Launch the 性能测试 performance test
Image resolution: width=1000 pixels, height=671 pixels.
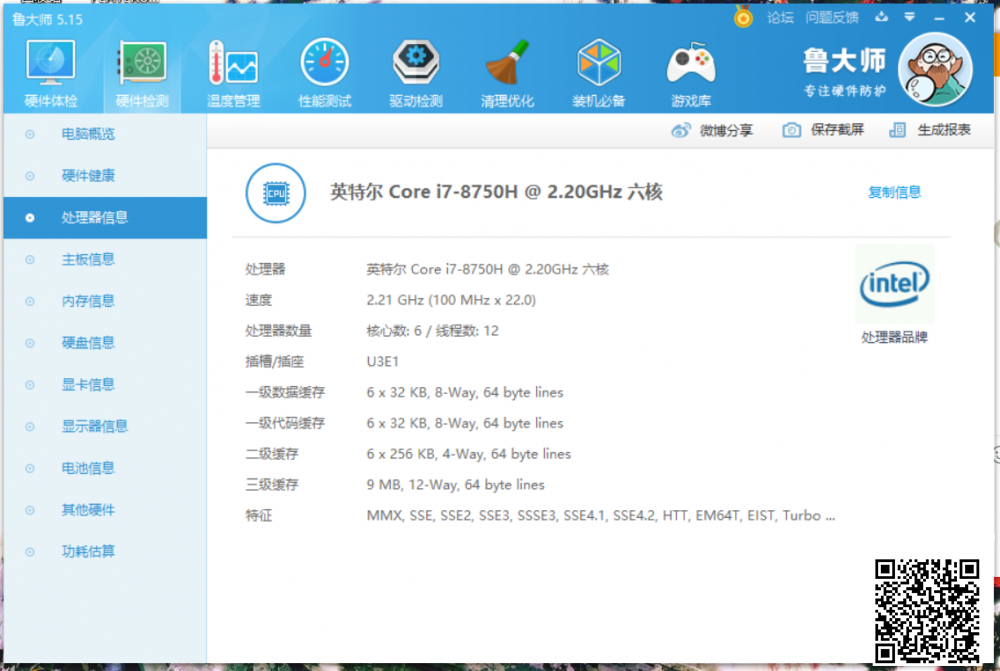tap(324, 70)
